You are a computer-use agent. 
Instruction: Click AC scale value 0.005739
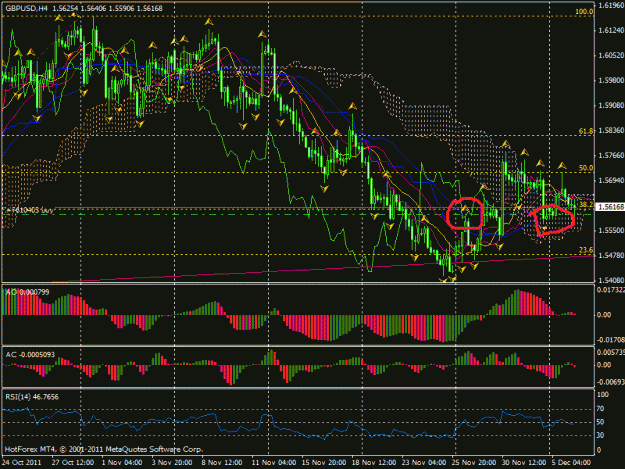[611, 353]
